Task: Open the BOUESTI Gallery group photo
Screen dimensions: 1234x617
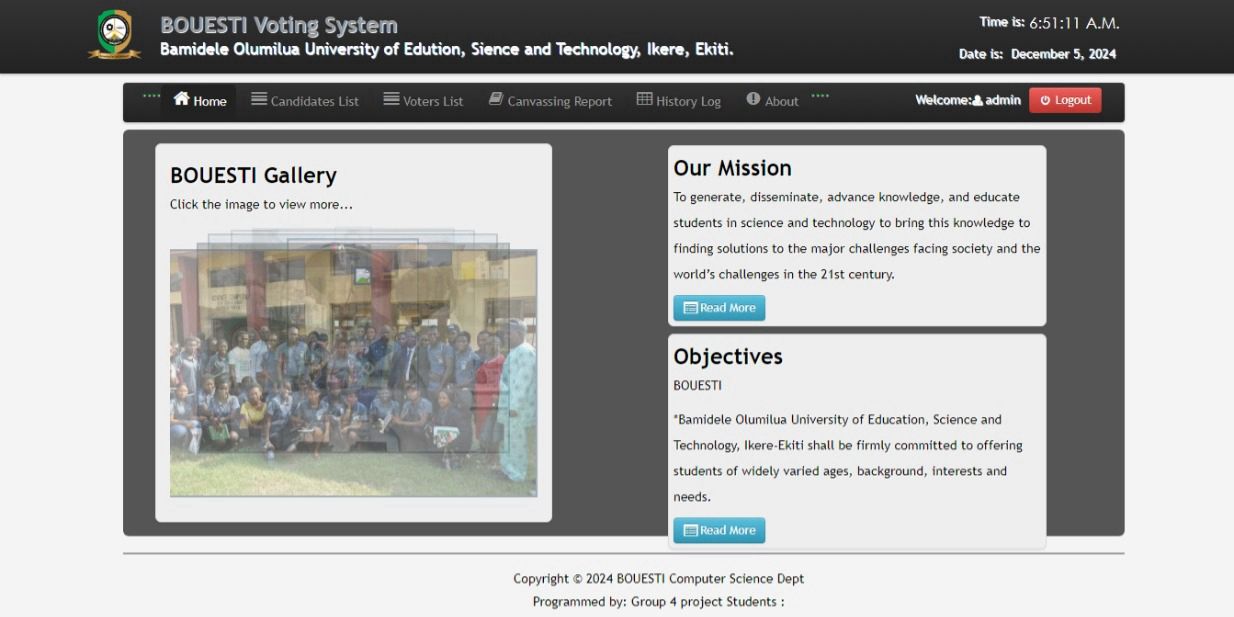Action: point(353,372)
